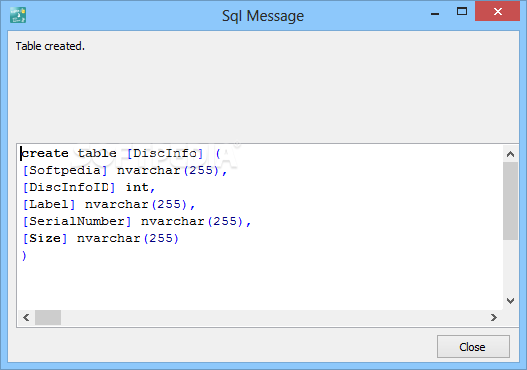Click the horizontal scrollbar right arrow
The width and height of the screenshot is (527, 370).
point(493,317)
